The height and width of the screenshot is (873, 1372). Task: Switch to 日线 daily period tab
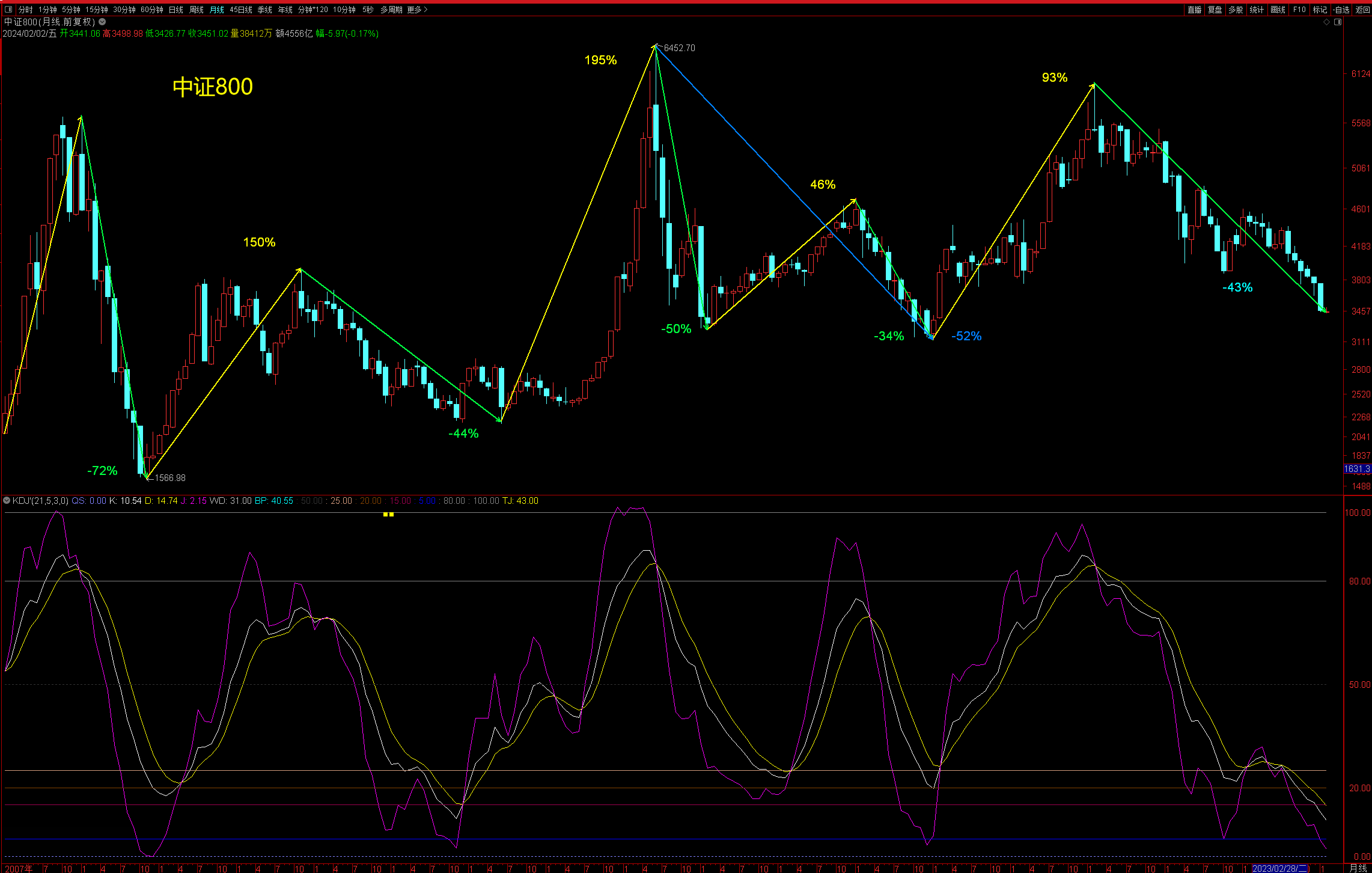[x=176, y=10]
